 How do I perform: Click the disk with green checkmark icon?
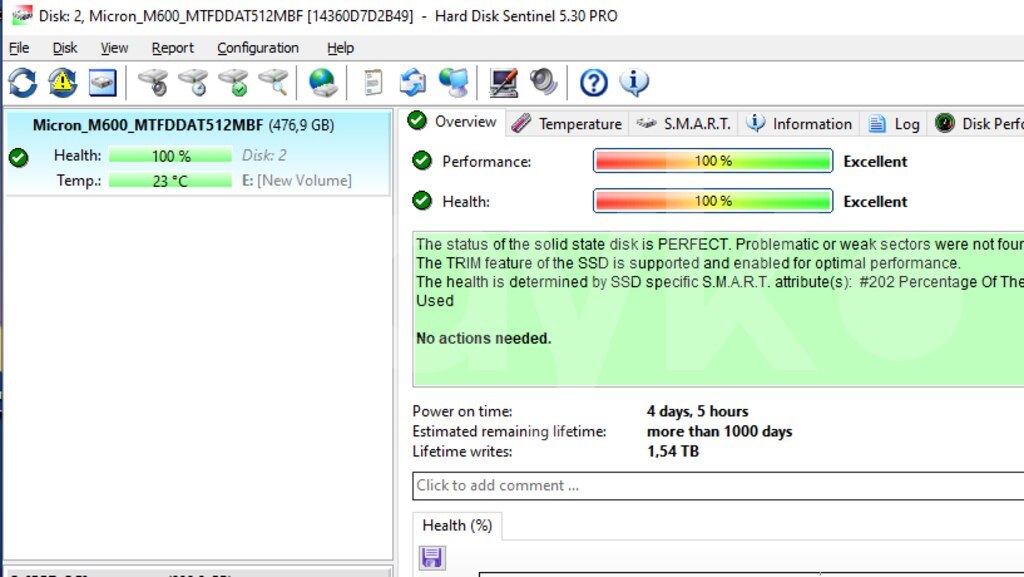233,82
